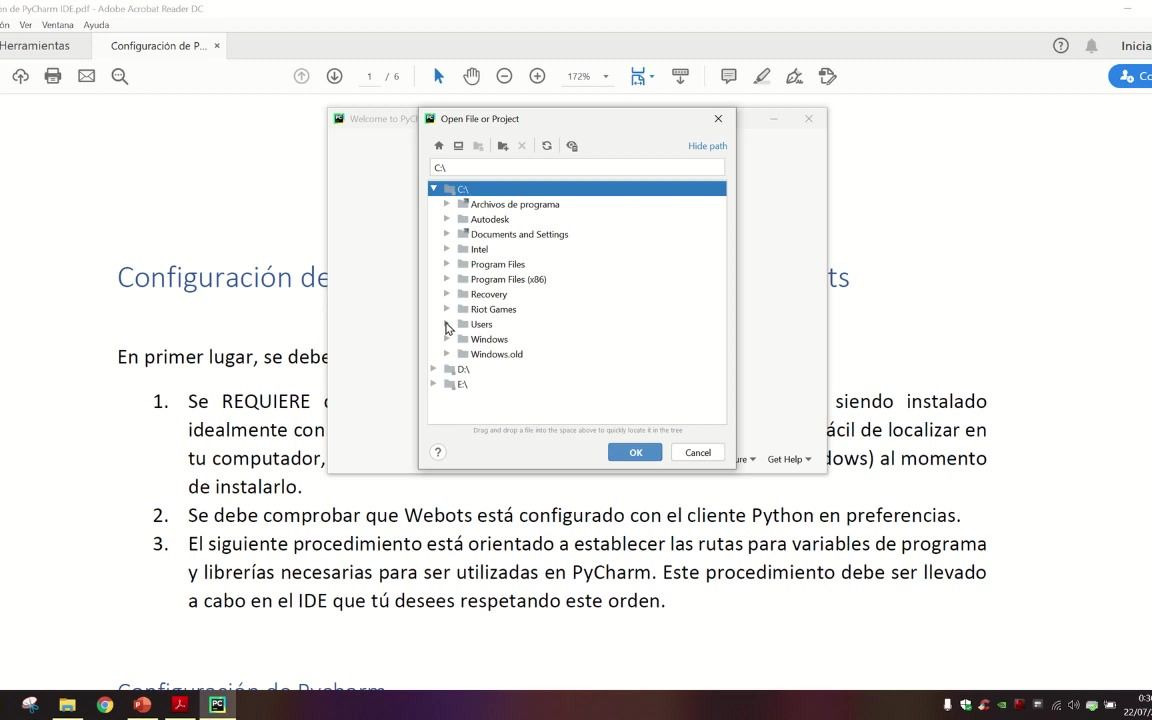Select the hand pan tool in Acrobat

(x=472, y=76)
